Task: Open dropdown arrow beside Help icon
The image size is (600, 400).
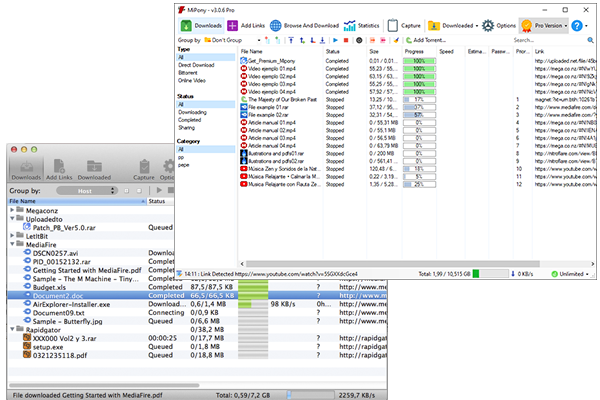Action: pyautogui.click(x=587, y=26)
